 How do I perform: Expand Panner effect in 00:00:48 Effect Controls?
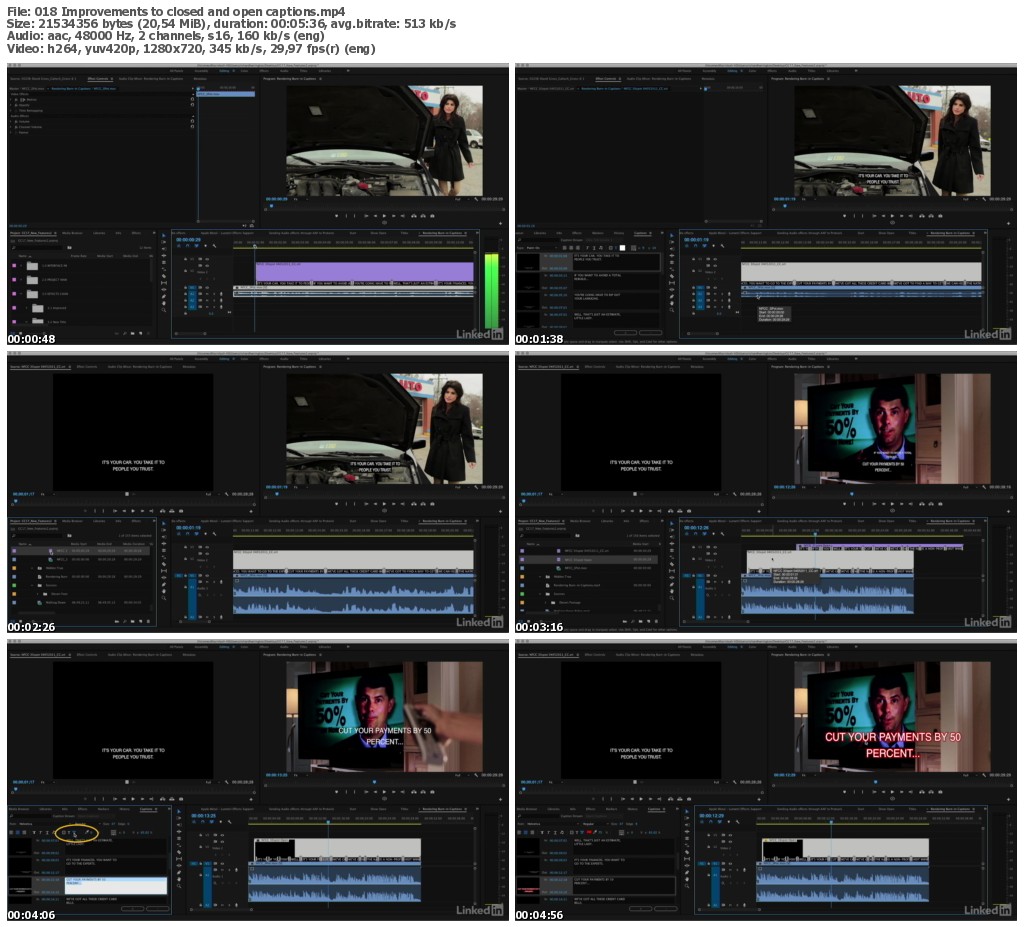[10, 133]
